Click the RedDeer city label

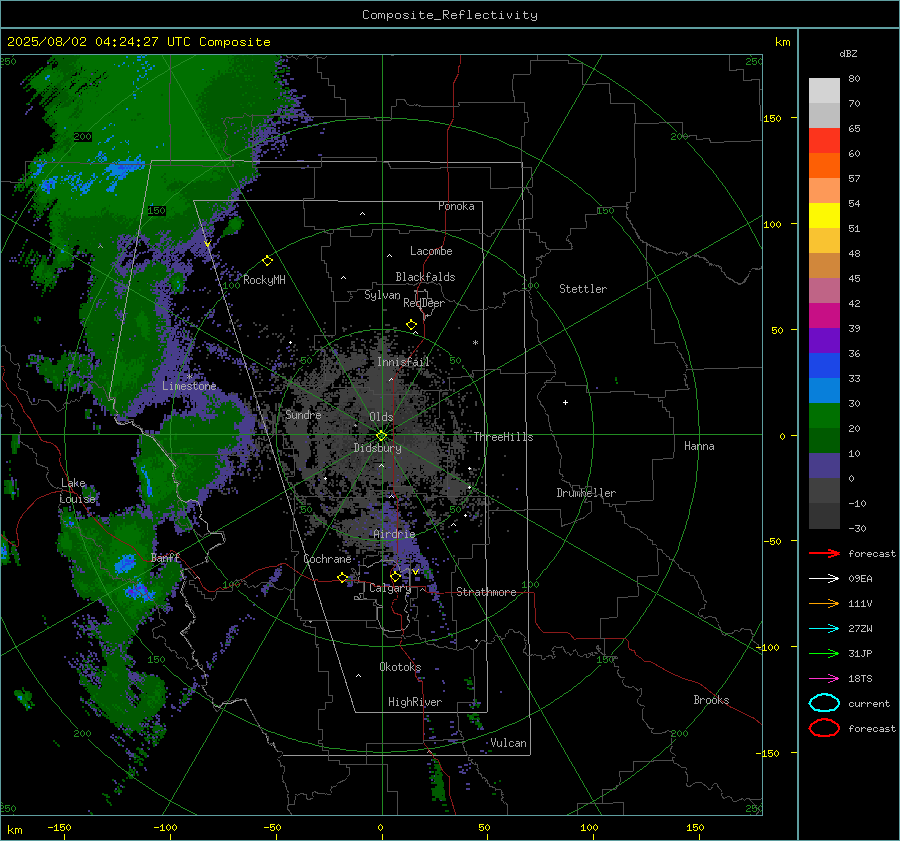[x=424, y=303]
